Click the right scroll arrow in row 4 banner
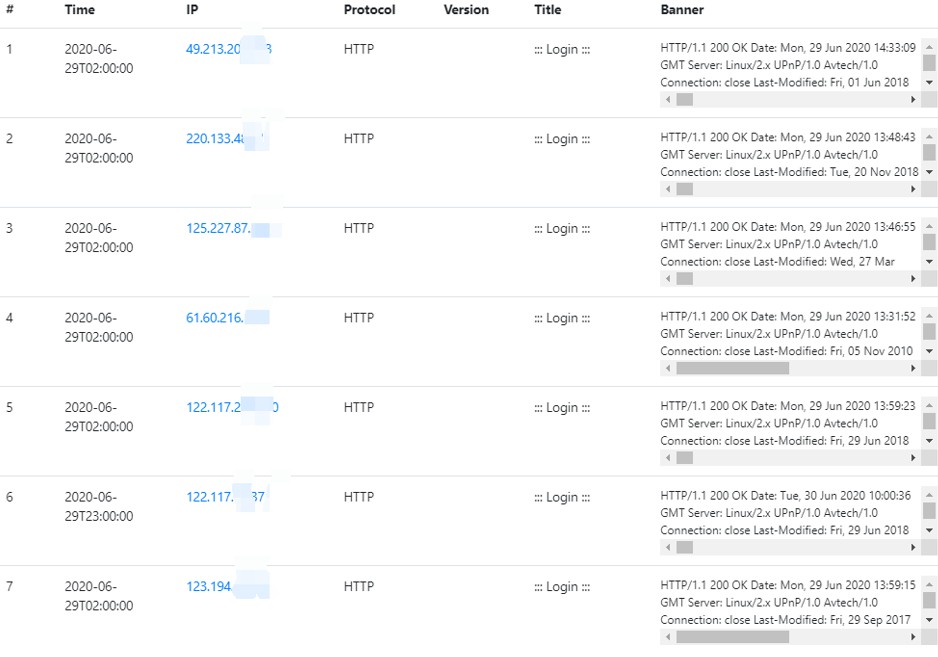 [912, 368]
